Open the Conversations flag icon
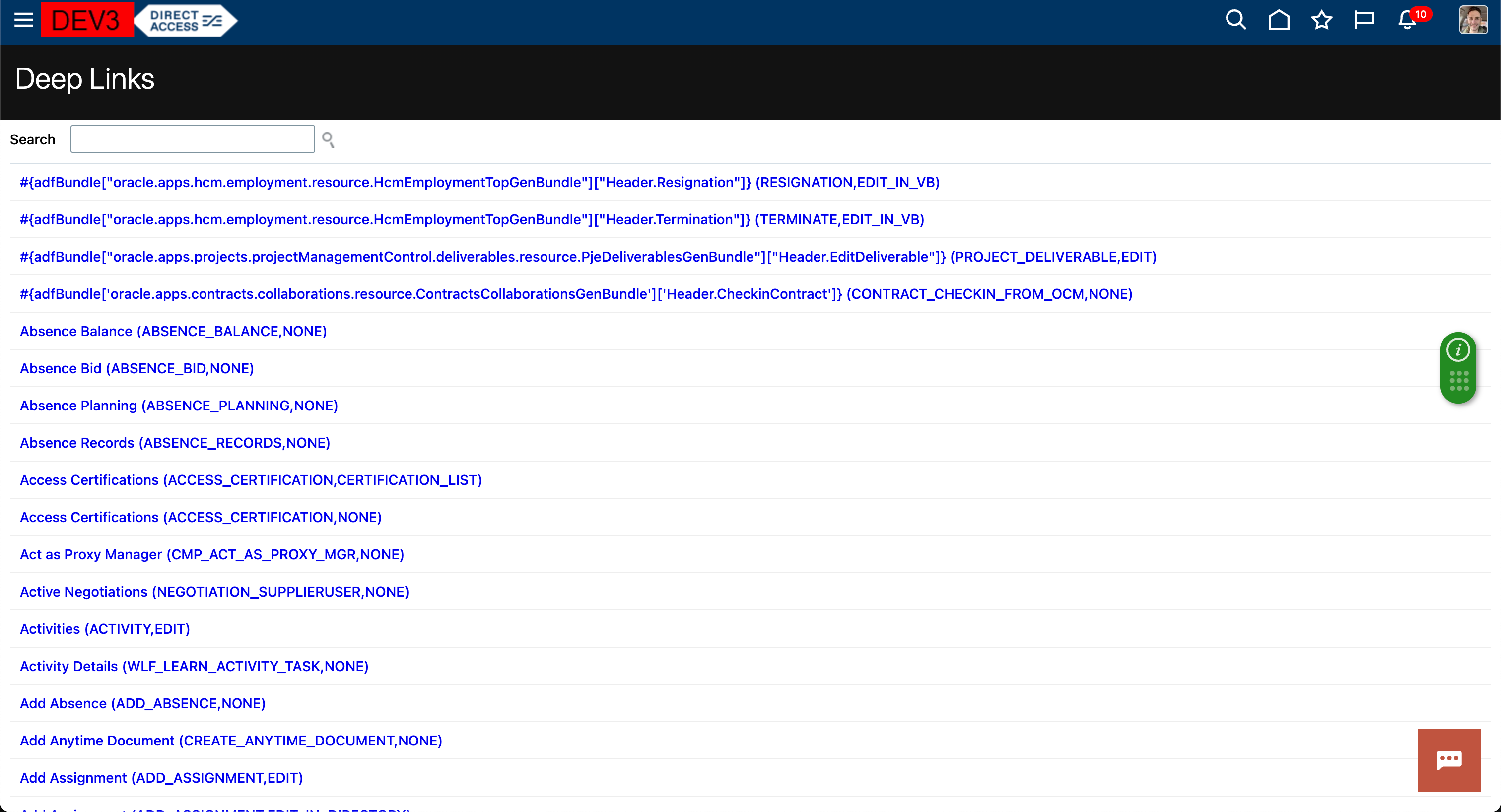 (1364, 20)
